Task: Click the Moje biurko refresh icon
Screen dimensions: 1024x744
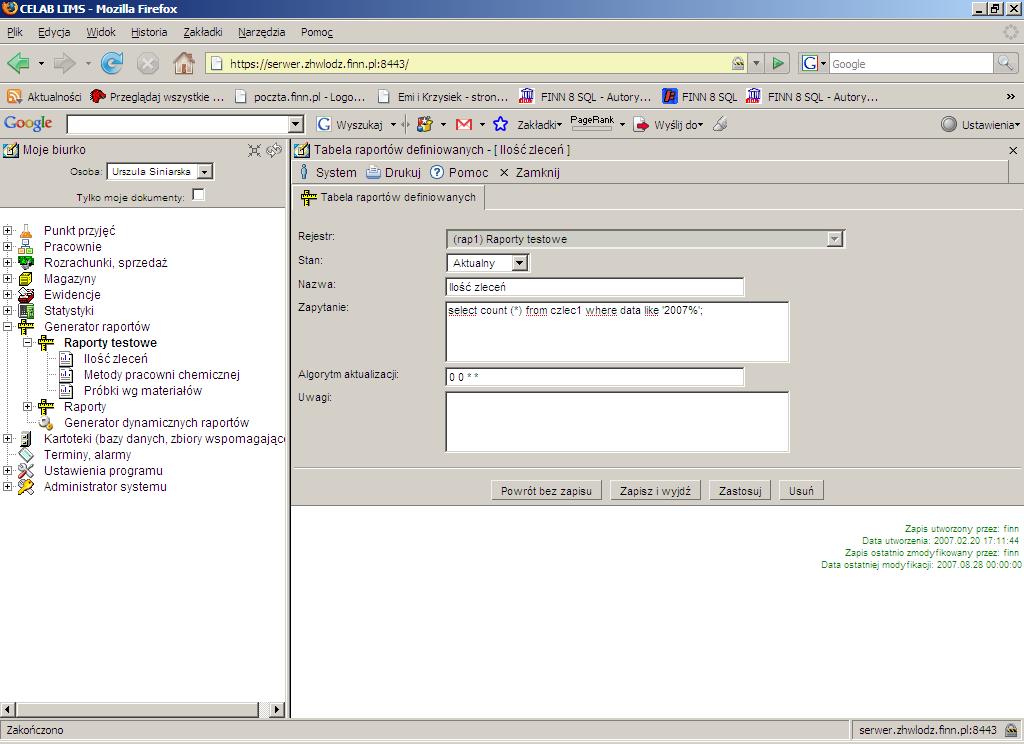Action: pos(274,150)
